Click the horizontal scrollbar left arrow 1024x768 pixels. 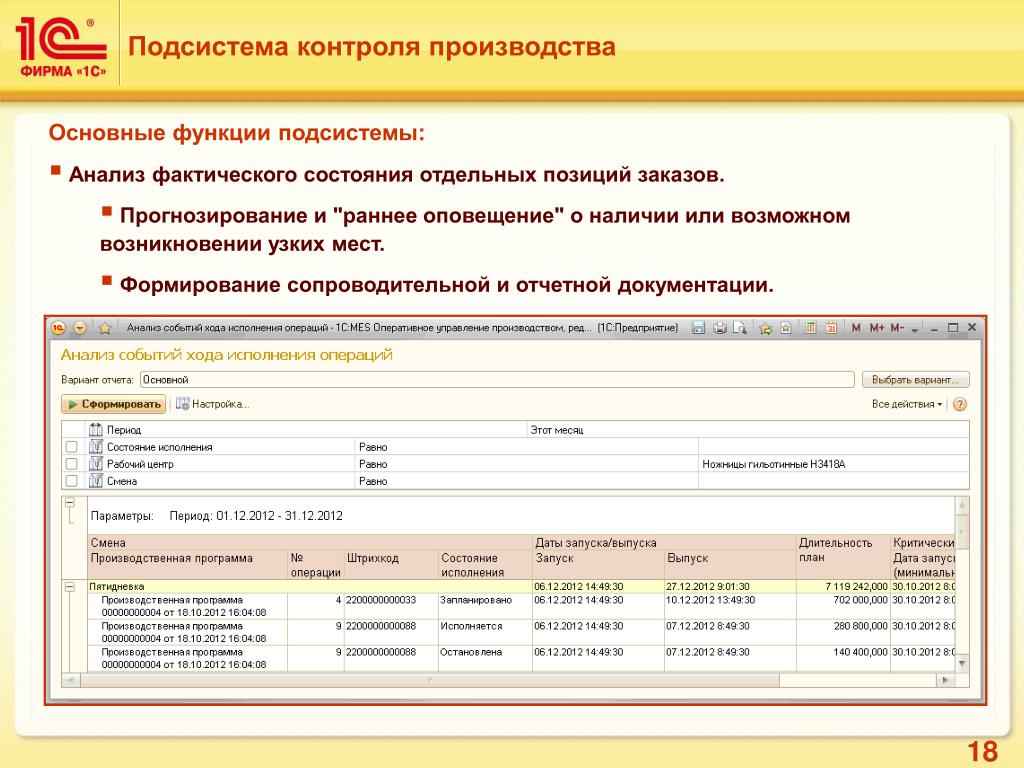(71, 680)
